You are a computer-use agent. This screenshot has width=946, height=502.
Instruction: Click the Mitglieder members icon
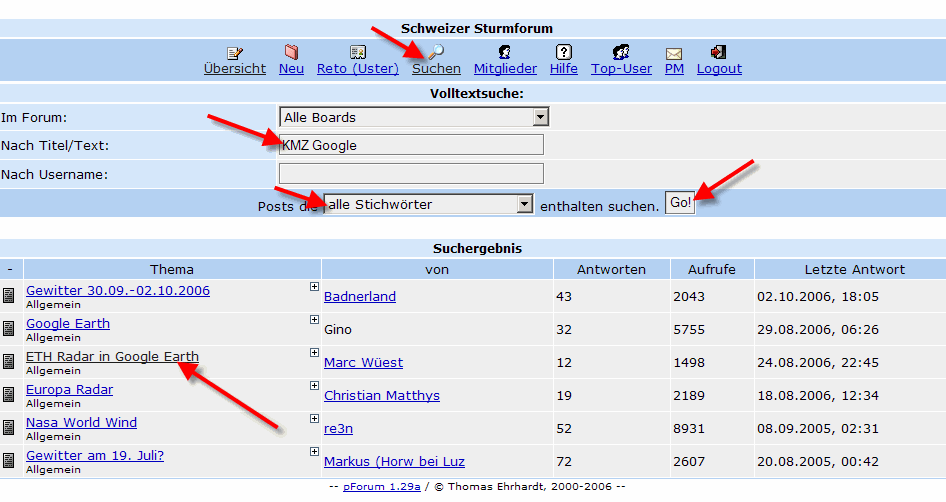(505, 52)
